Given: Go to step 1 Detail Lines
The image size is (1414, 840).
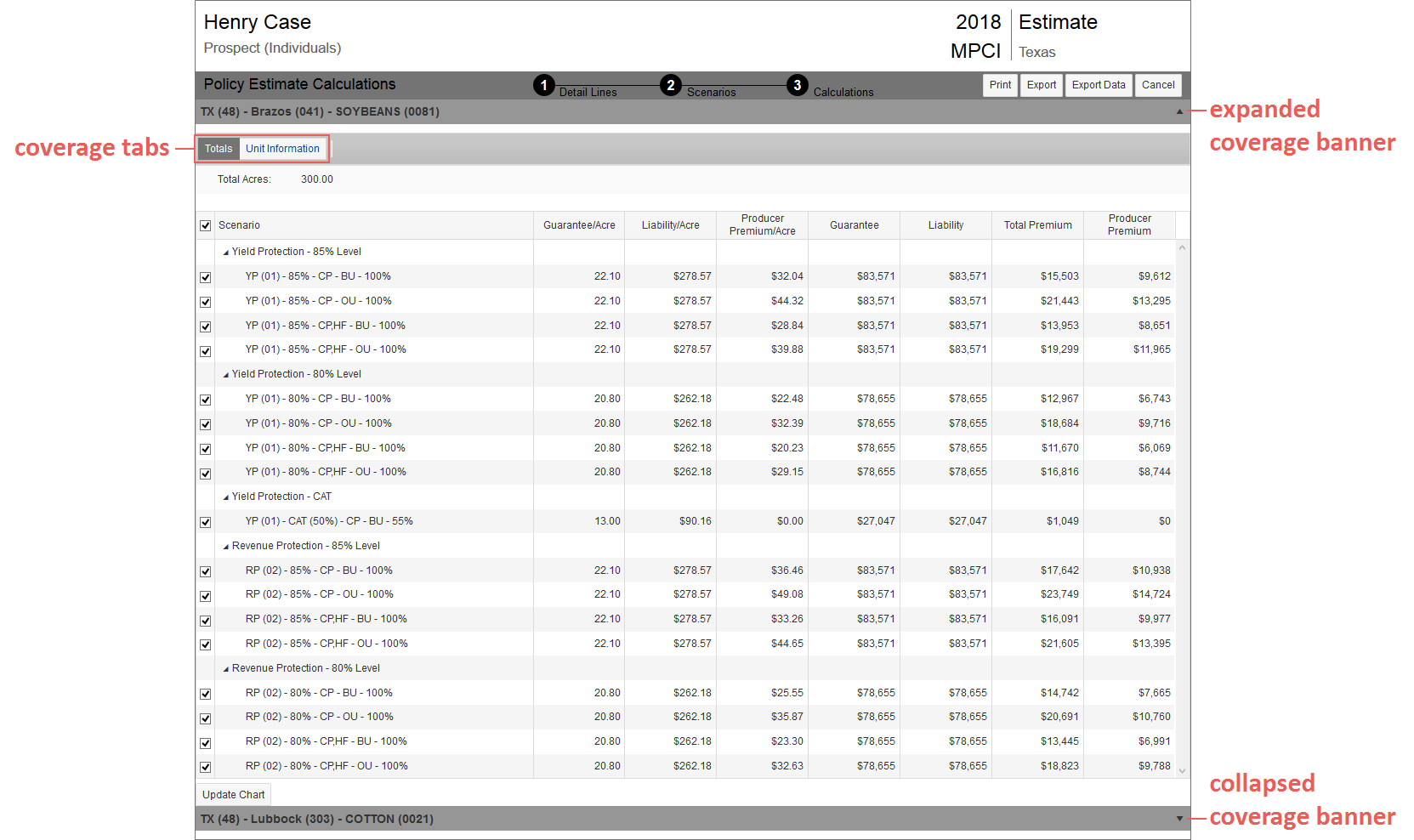Looking at the screenshot, I should 544,85.
